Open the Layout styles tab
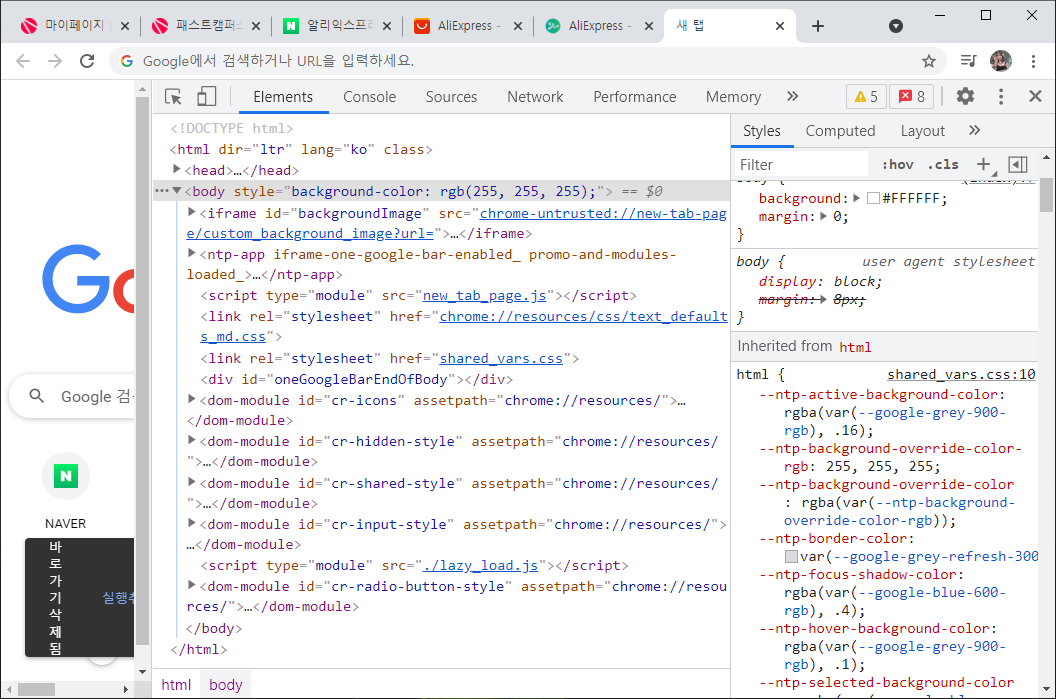 point(923,131)
